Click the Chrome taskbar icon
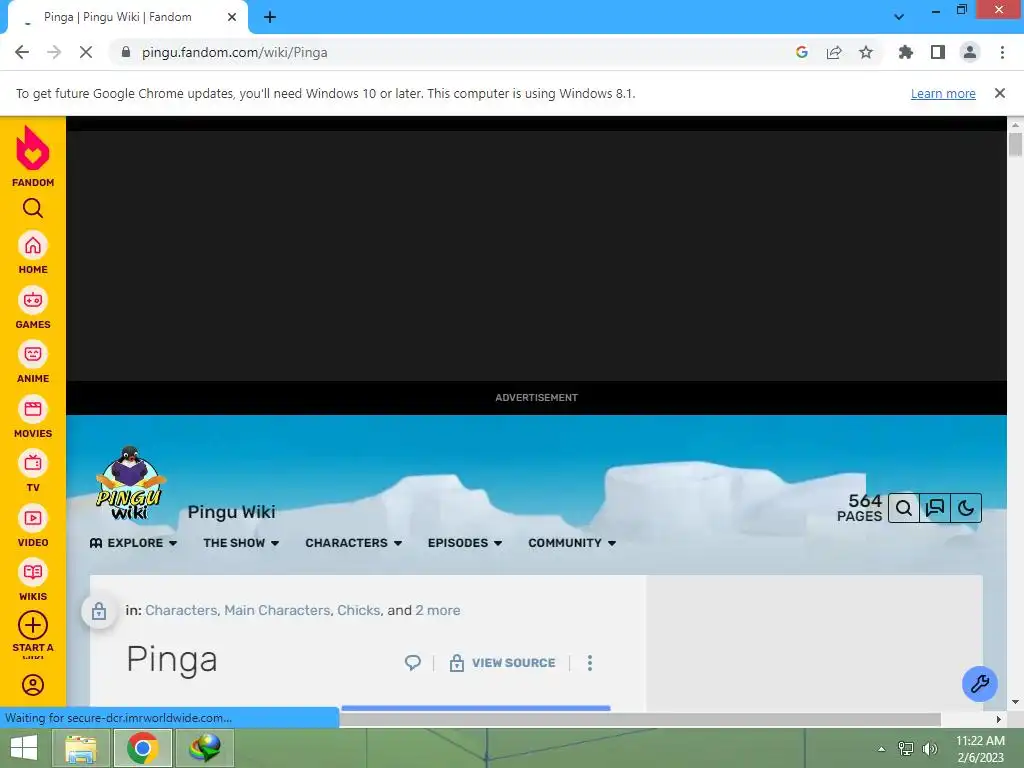The height and width of the screenshot is (768, 1024). pos(142,748)
